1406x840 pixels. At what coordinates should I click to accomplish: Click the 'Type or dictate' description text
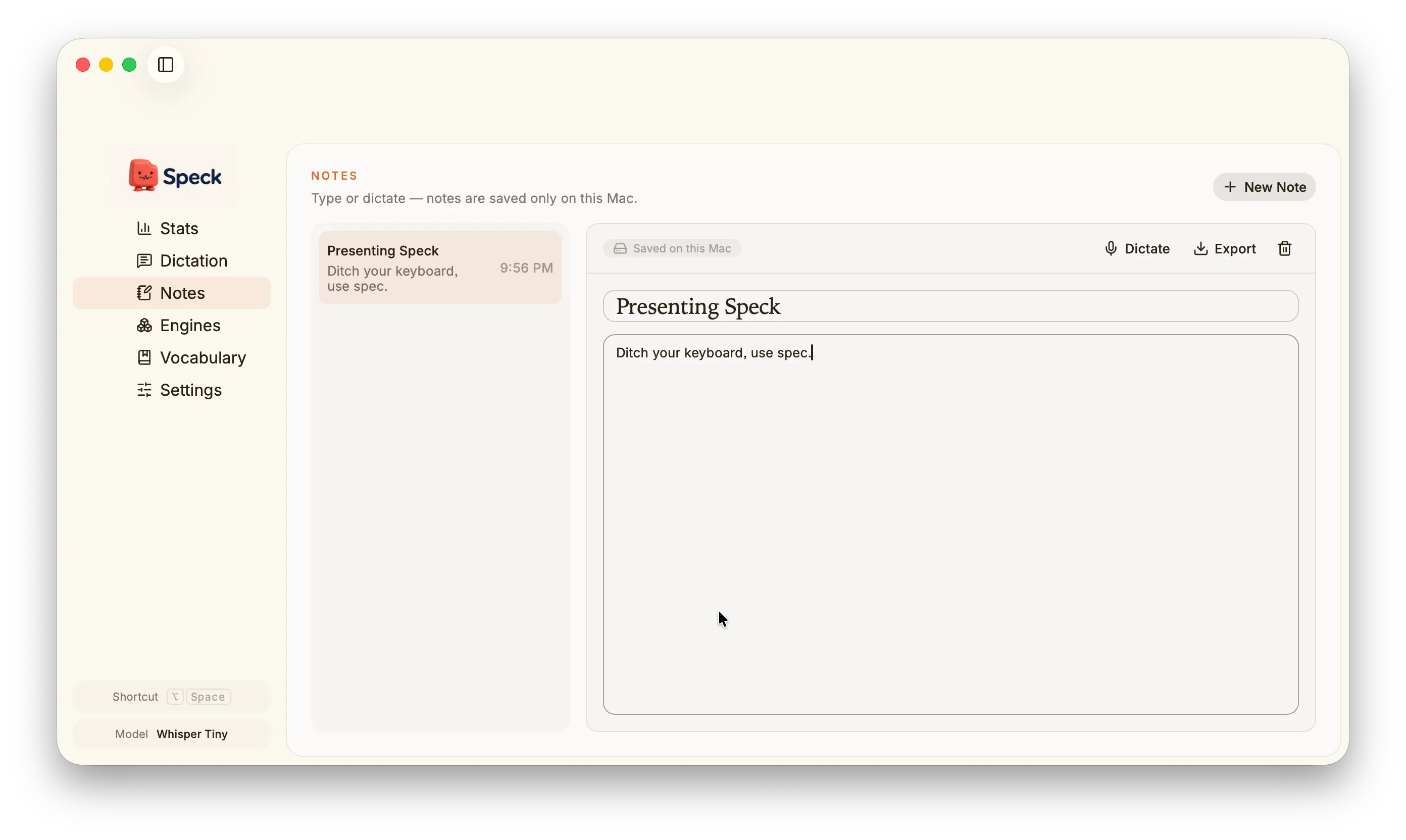[474, 198]
